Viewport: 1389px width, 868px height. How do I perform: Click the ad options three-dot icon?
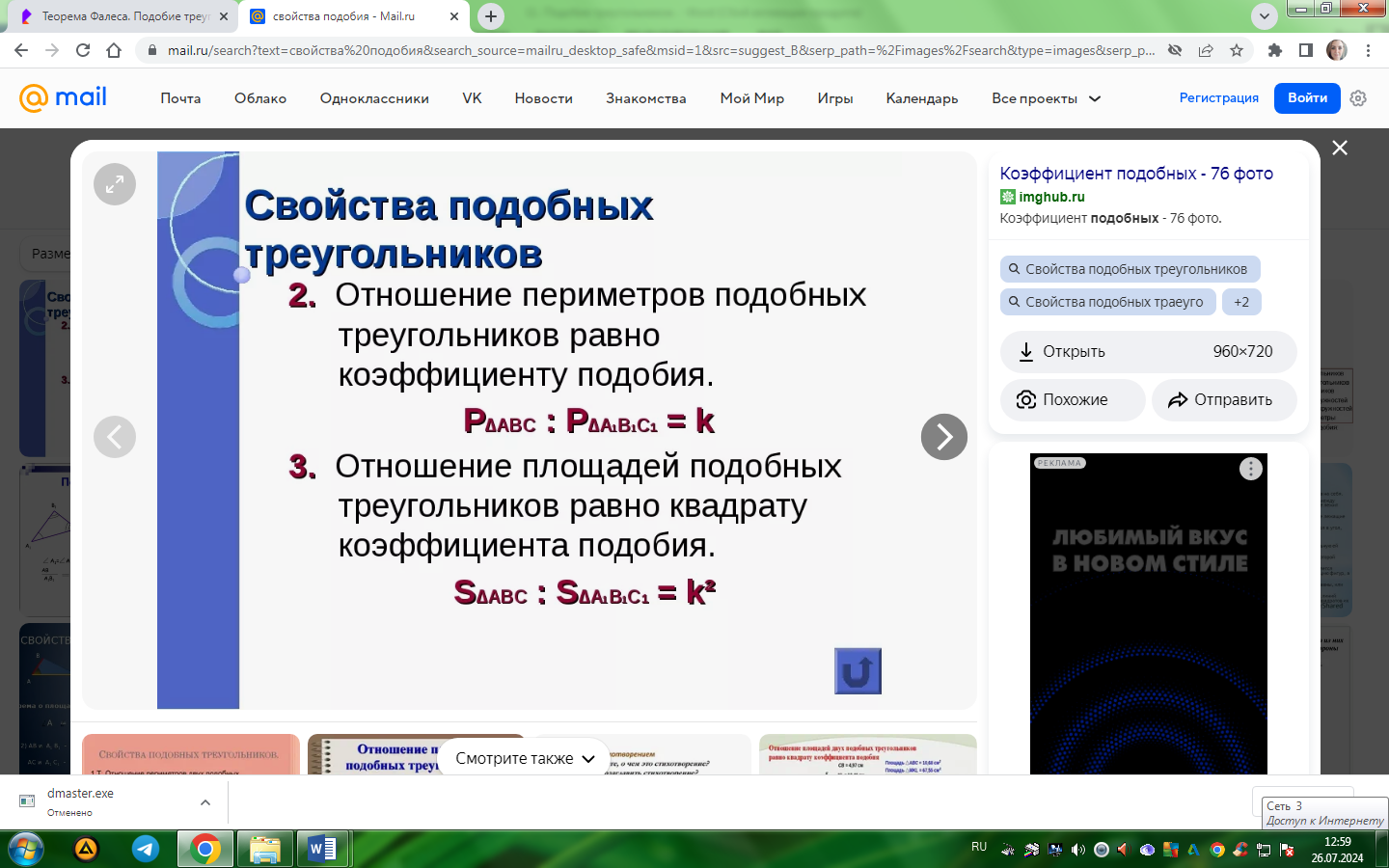coord(1251,469)
